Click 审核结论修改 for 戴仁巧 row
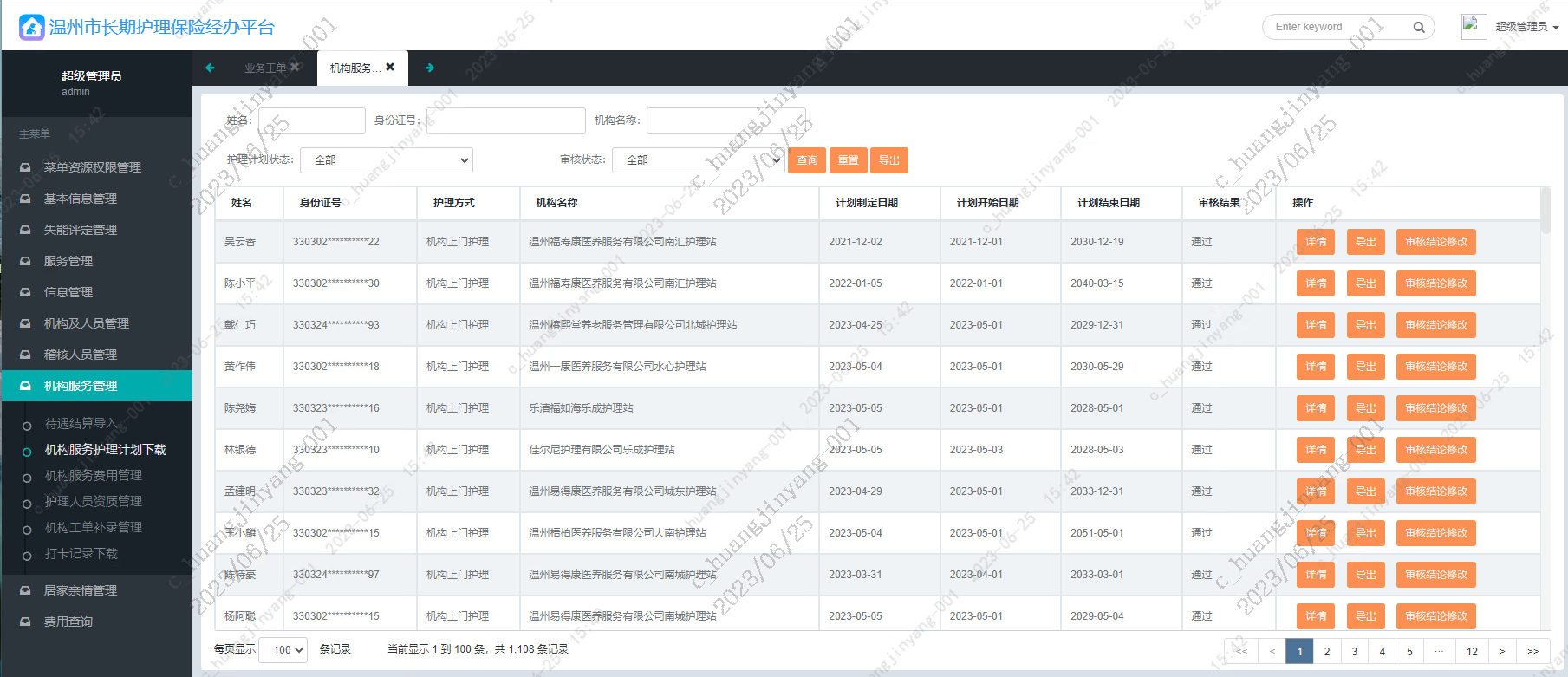This screenshot has width=1568, height=677. tap(1436, 325)
